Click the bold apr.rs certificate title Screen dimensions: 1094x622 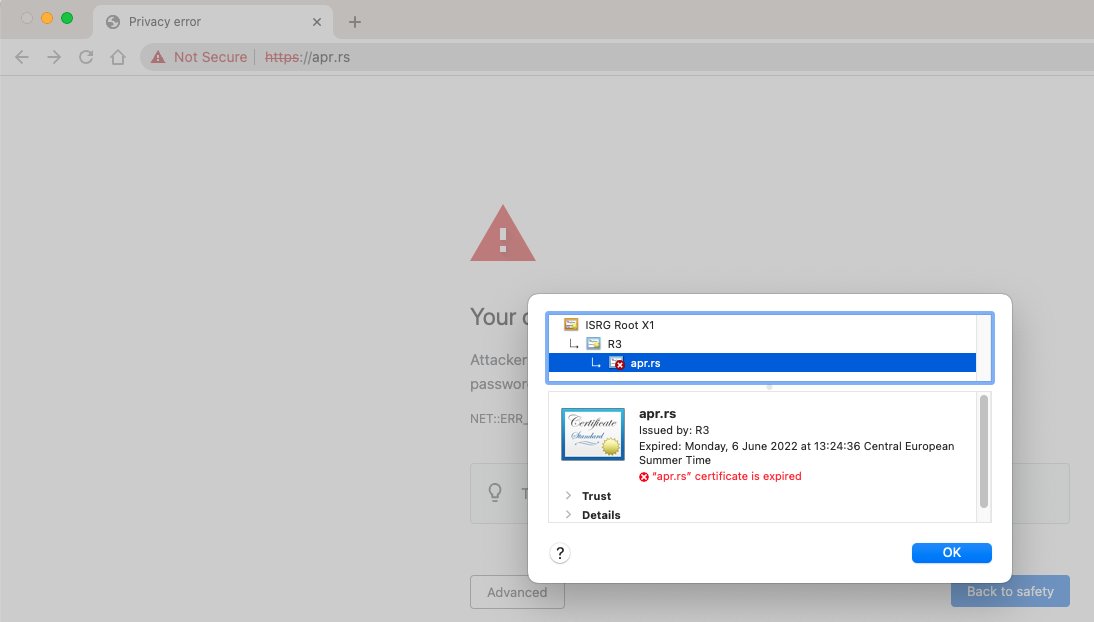(x=657, y=413)
